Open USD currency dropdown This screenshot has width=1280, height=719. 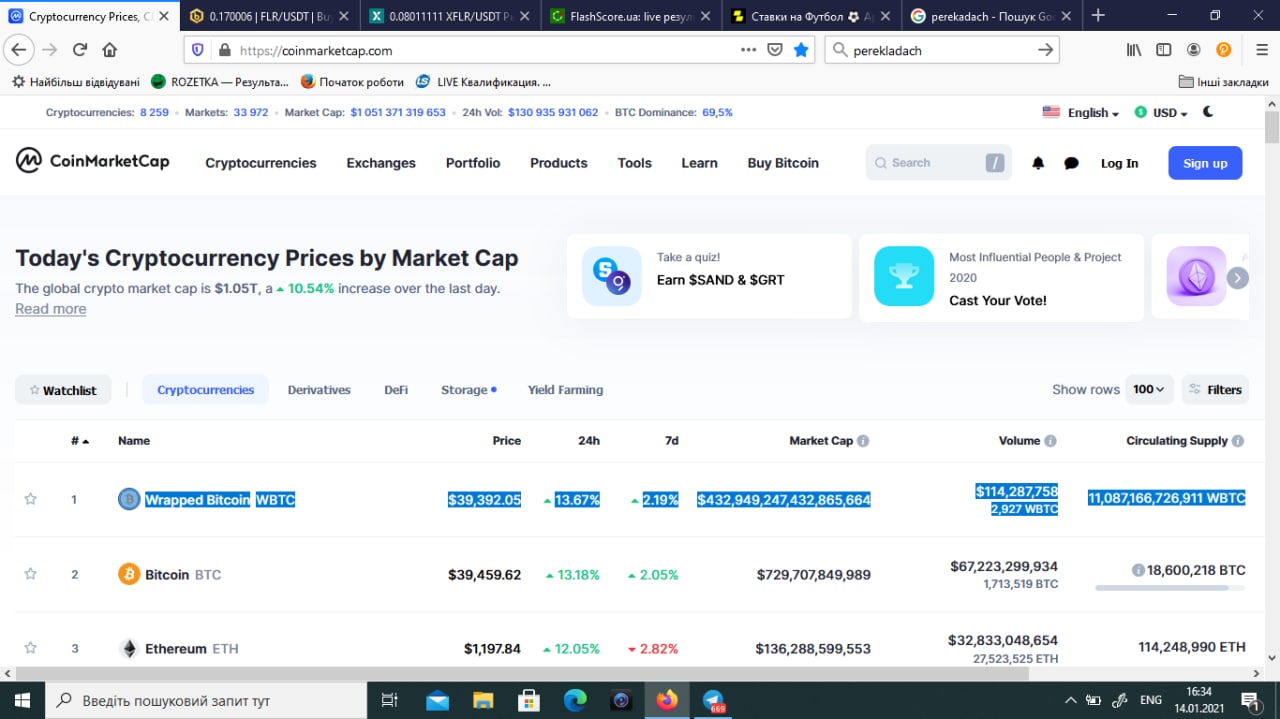tap(1161, 113)
